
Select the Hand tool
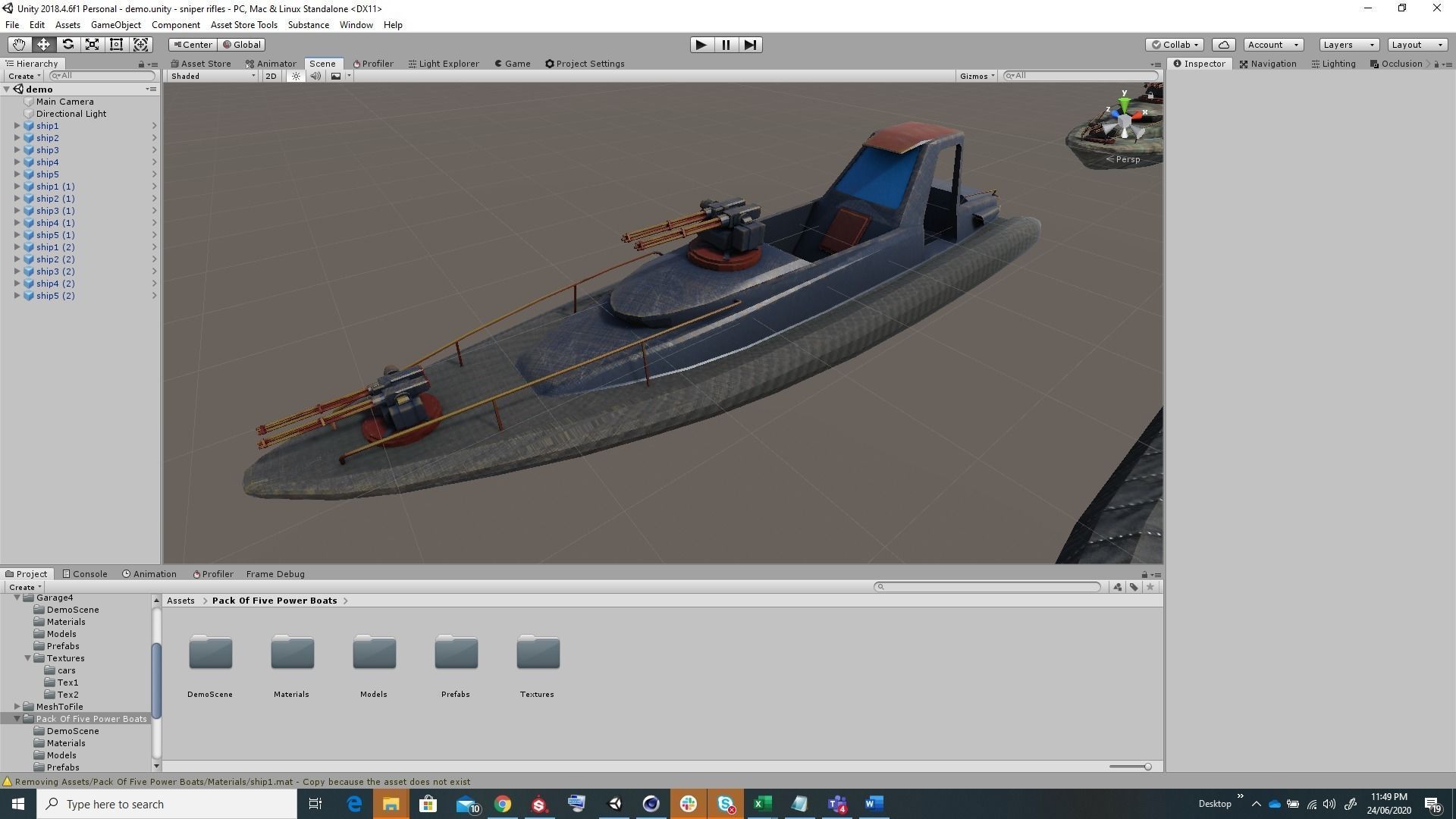click(19, 45)
